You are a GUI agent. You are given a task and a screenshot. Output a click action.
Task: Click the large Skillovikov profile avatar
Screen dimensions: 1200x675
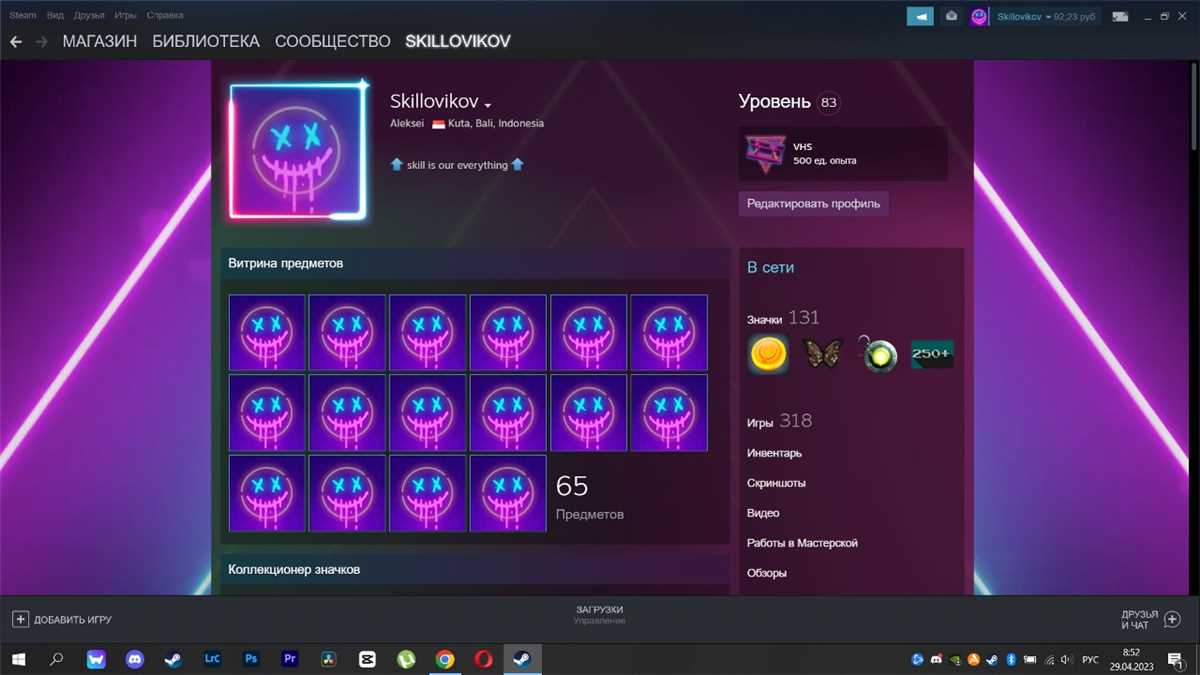click(x=297, y=151)
